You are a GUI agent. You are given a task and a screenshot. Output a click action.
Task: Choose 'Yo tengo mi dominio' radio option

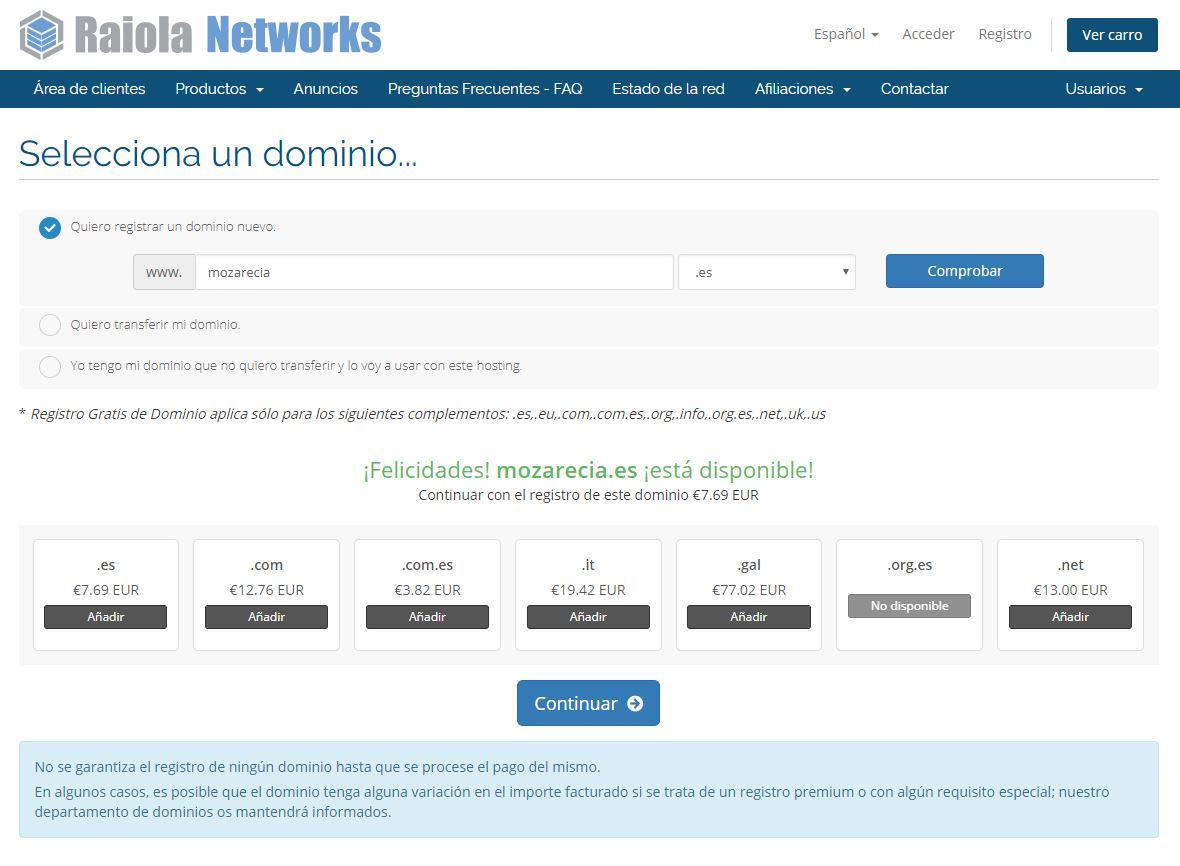click(50, 366)
